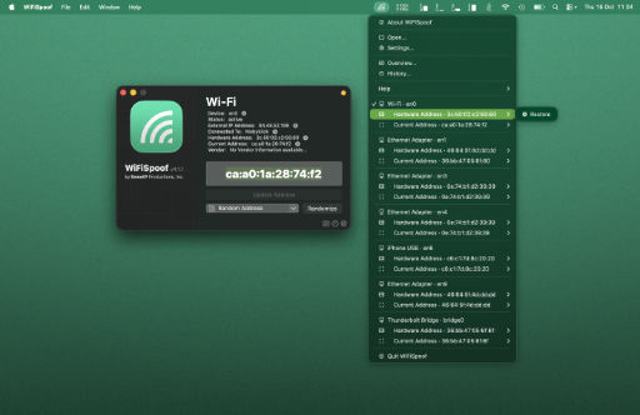
Task: Click the info icon next to Device
Action: coord(244,113)
